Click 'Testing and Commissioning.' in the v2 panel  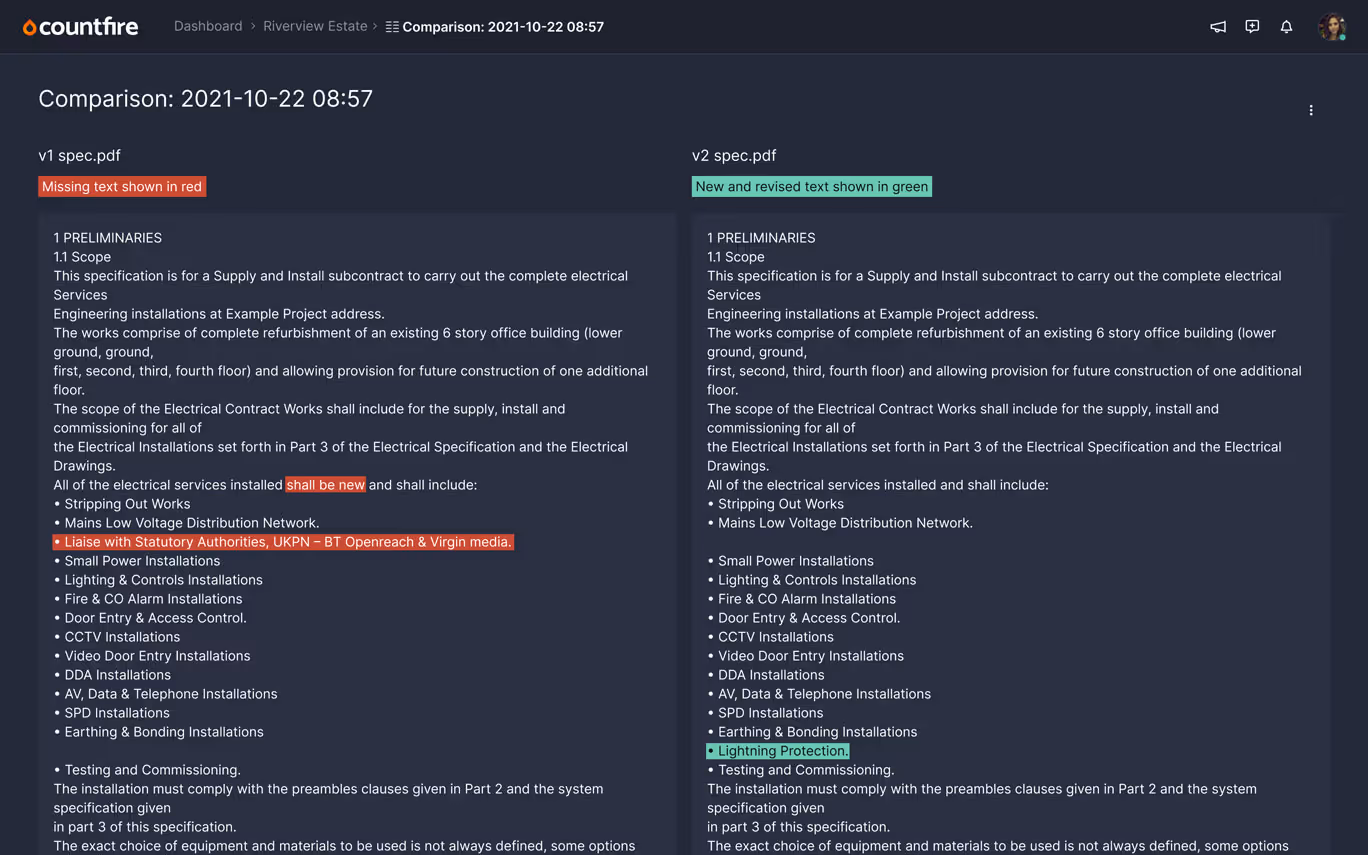806,770
